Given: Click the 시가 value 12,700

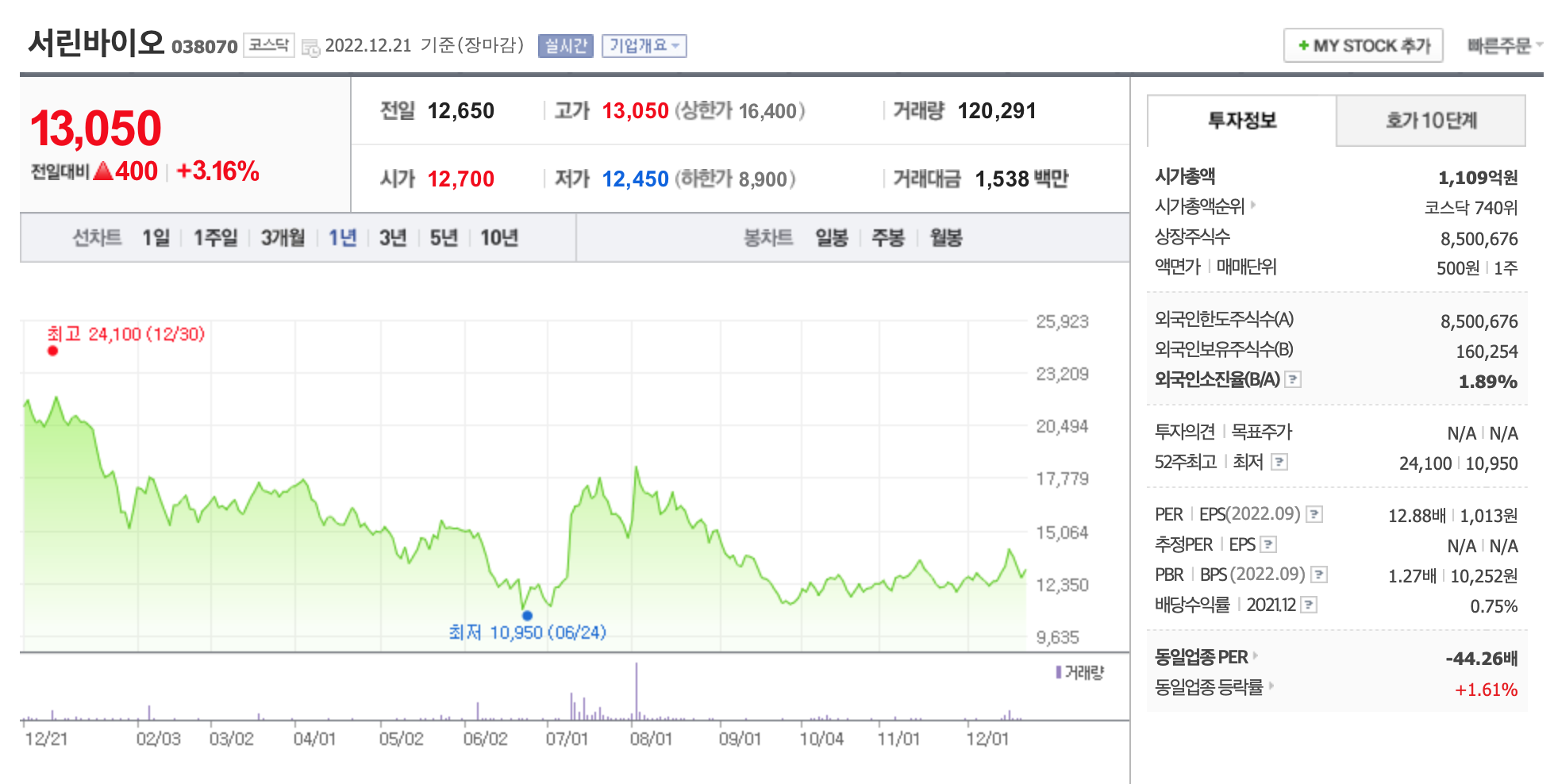Looking at the screenshot, I should pyautogui.click(x=460, y=179).
